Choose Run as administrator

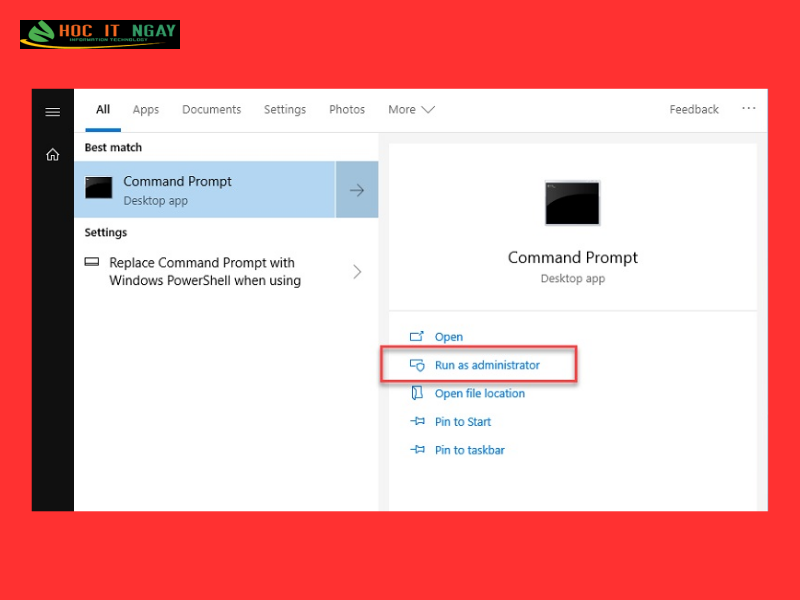point(487,365)
